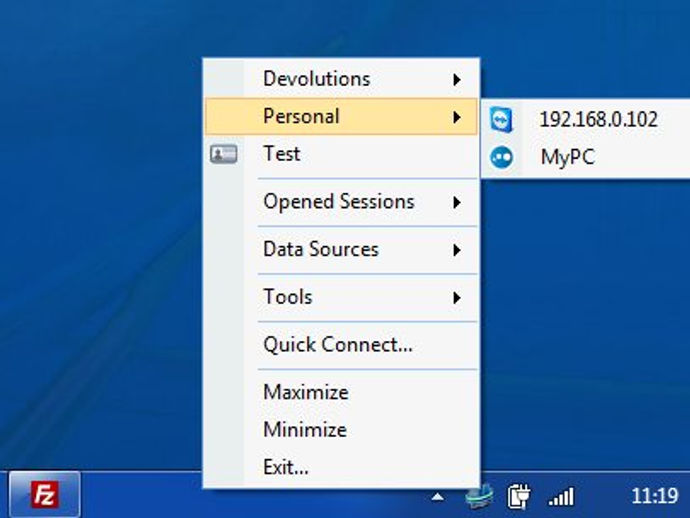
Task: Connect to 192.168.0.102 session
Action: 587,119
